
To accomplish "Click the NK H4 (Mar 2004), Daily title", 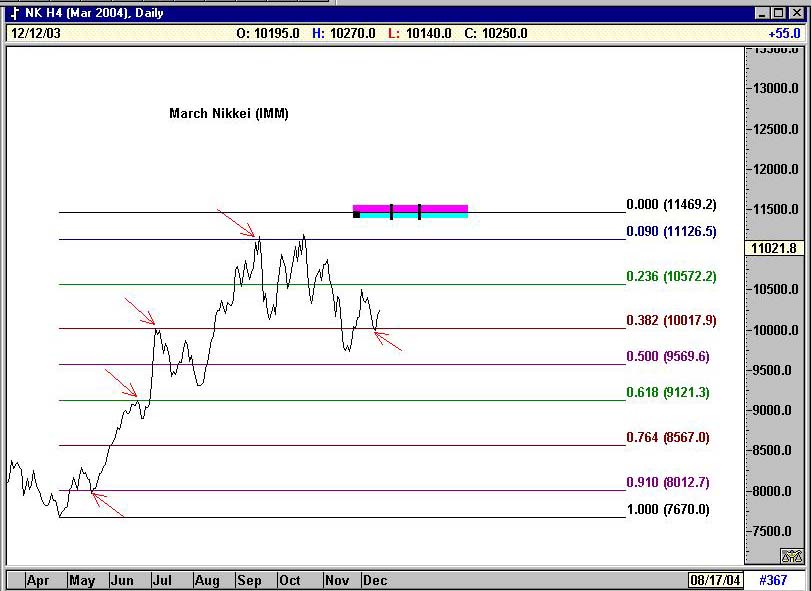I will pyautogui.click(x=94, y=13).
